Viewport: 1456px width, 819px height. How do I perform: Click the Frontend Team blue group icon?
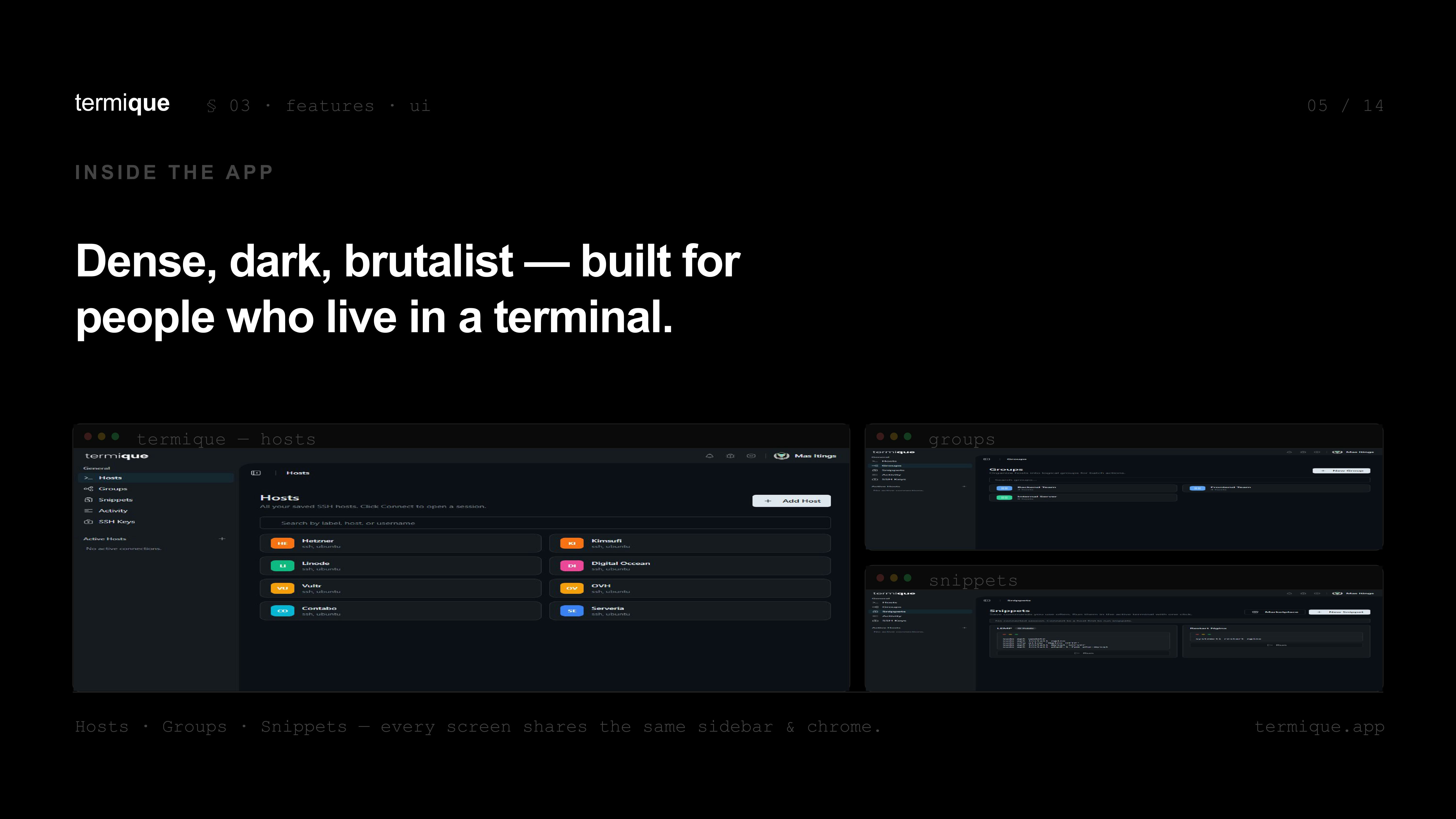(x=1198, y=488)
